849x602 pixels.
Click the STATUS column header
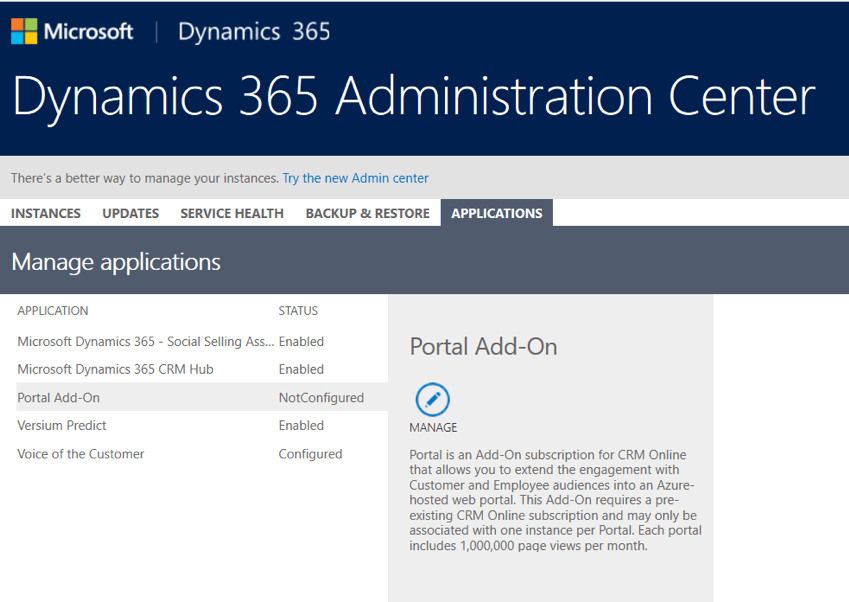coord(298,311)
